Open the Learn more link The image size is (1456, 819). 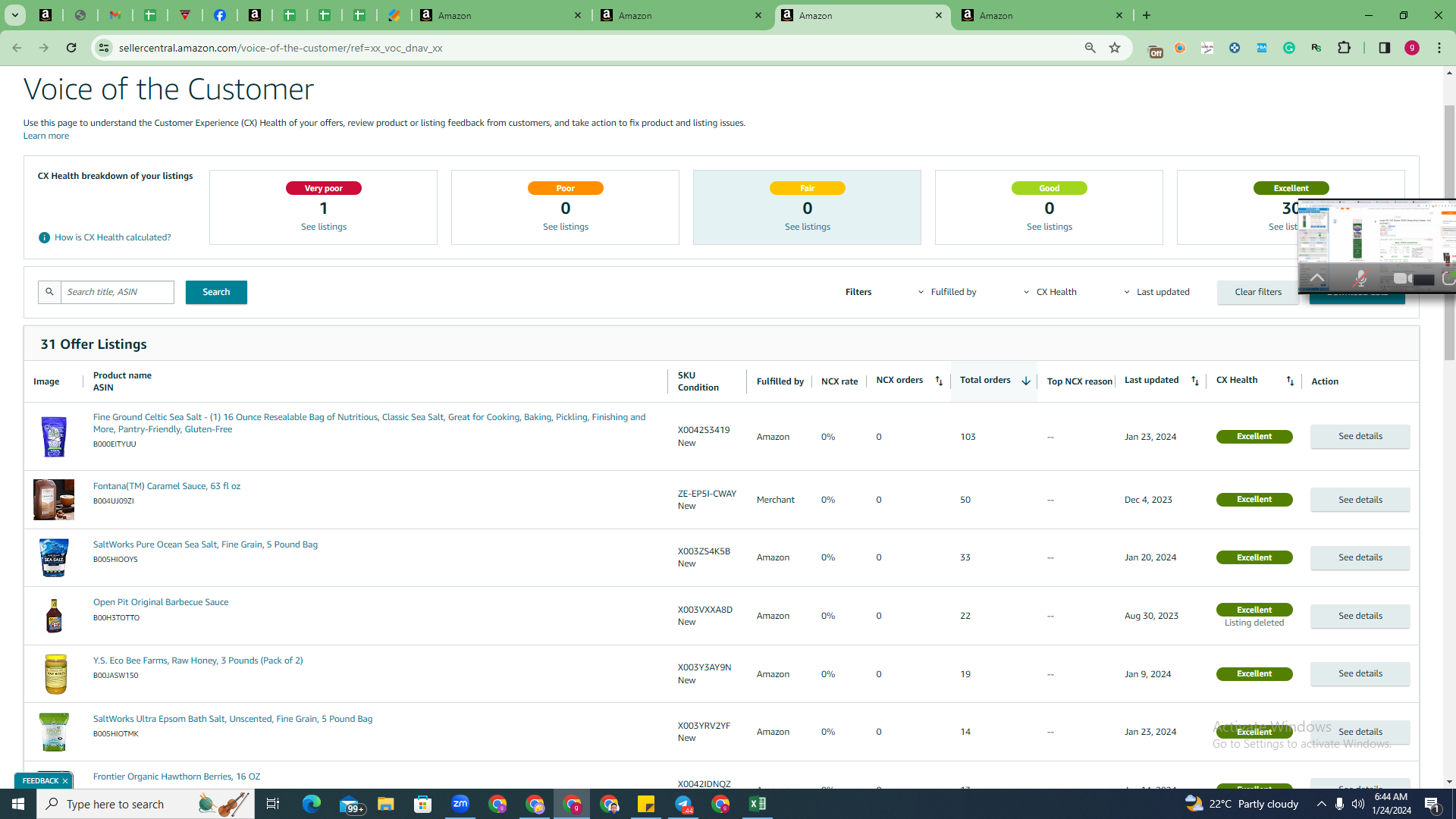[x=46, y=136]
